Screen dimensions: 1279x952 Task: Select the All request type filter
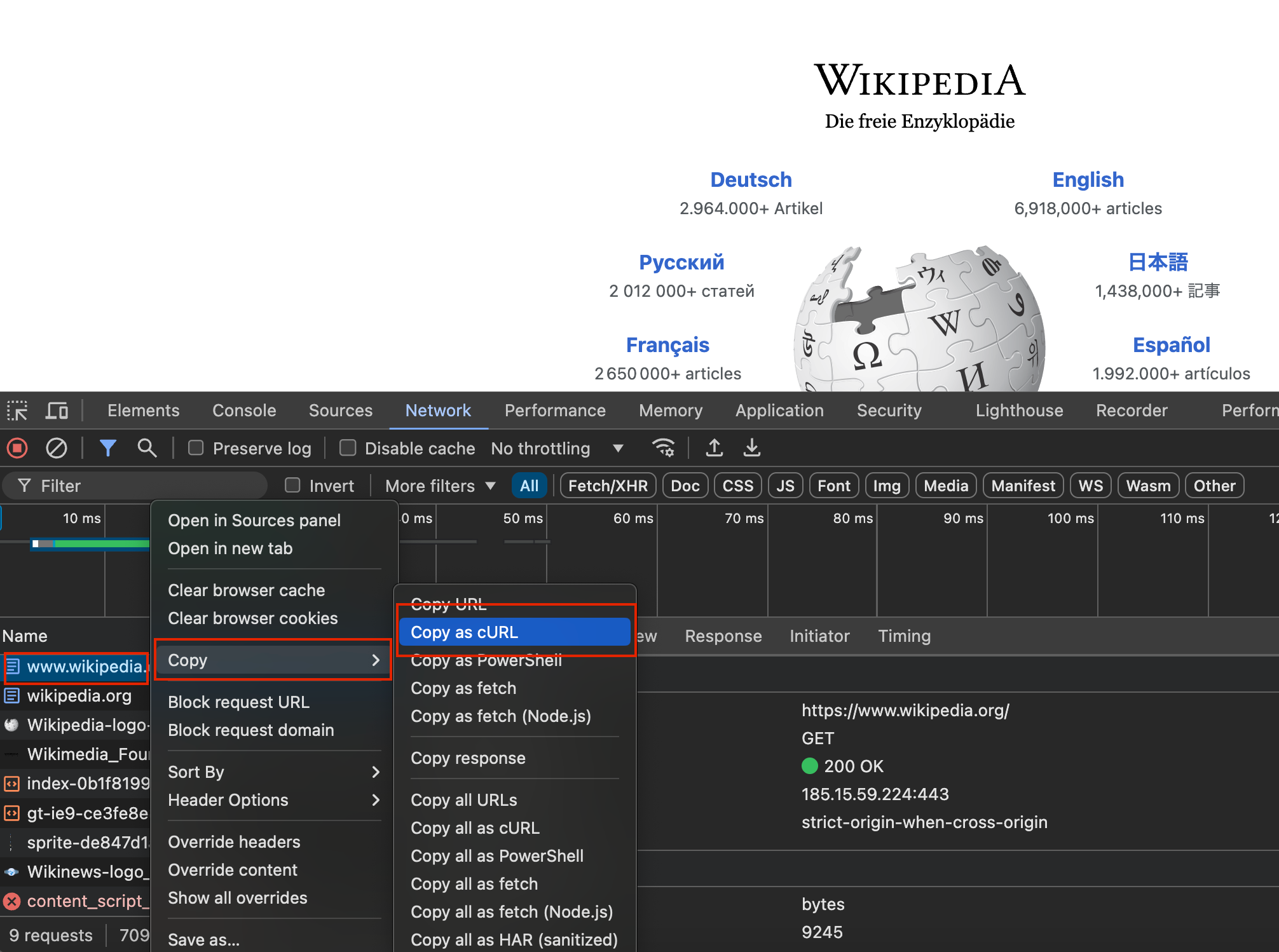pyautogui.click(x=529, y=486)
